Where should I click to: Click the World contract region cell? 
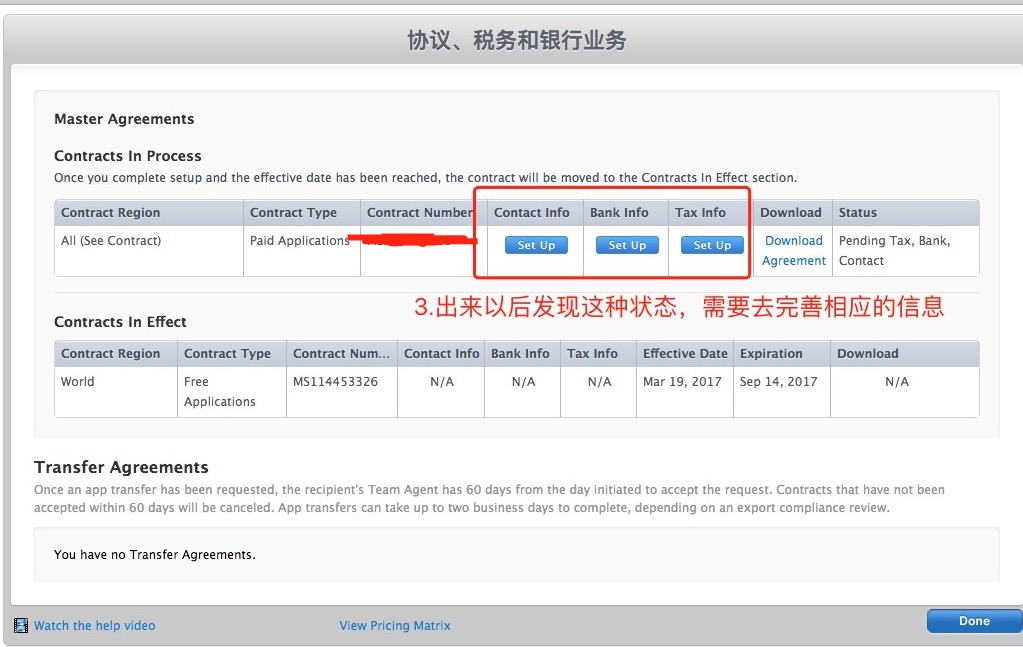[78, 382]
